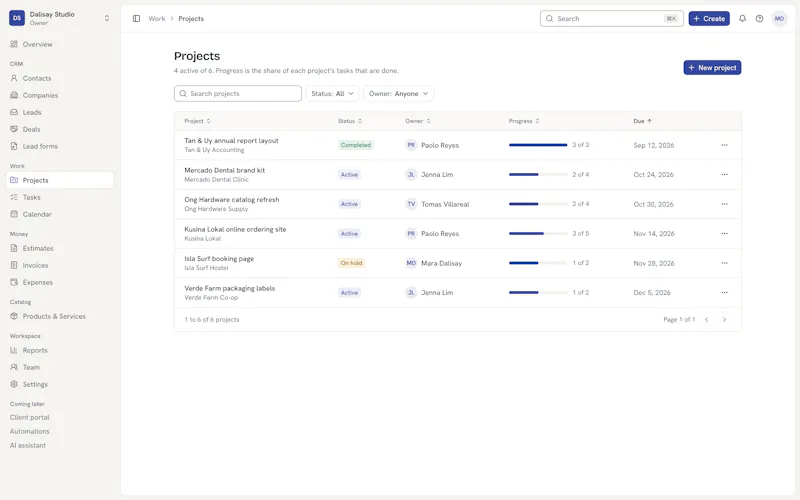Click the progress bar showing 3 of 3
The width and height of the screenshot is (800, 500).
[538, 145]
